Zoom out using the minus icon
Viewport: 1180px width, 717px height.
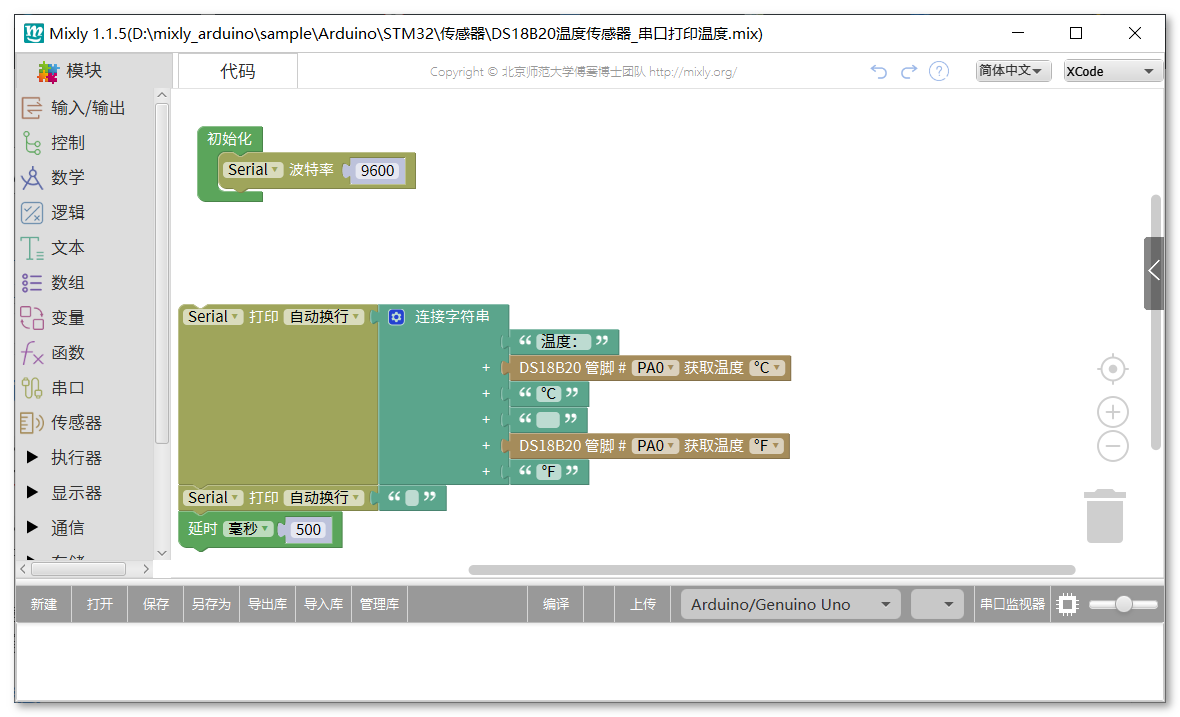coord(1112,445)
